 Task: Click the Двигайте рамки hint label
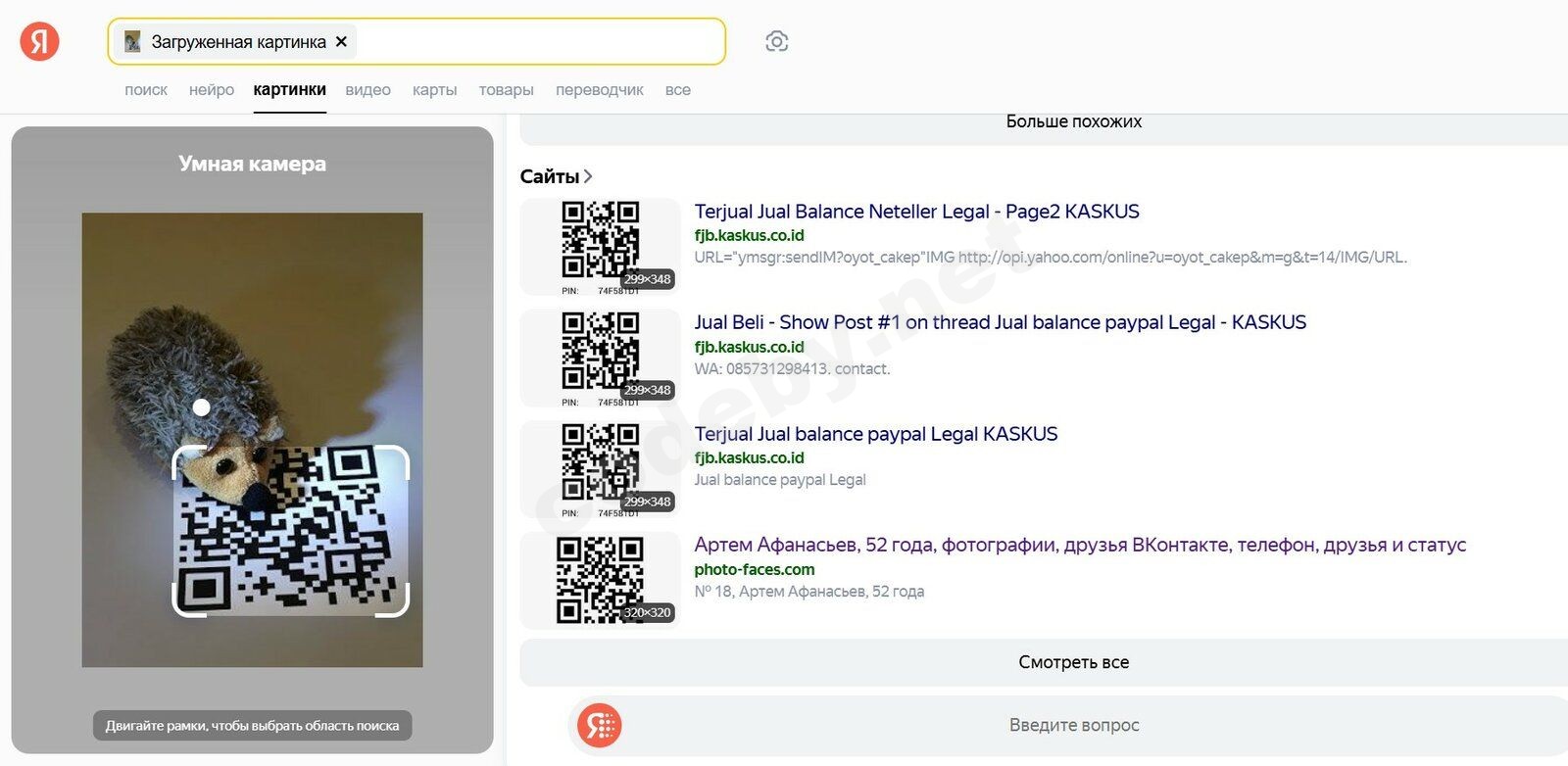pos(253,726)
